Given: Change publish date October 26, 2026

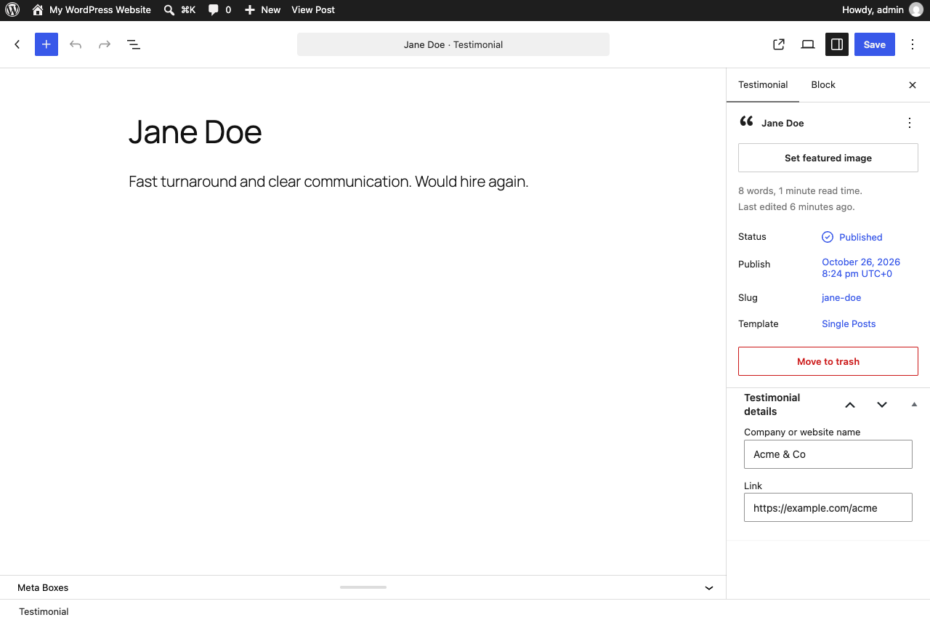Looking at the screenshot, I should 861,268.
